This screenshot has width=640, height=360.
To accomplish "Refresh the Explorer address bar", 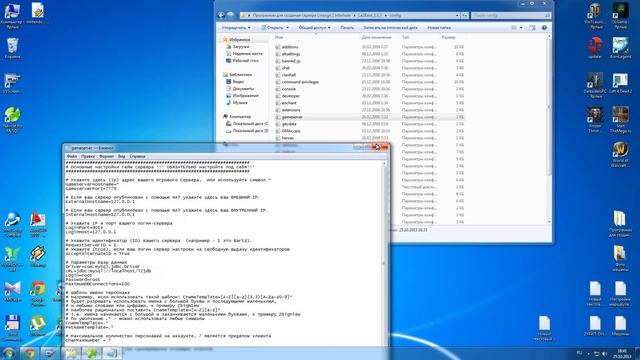I will [x=464, y=15].
